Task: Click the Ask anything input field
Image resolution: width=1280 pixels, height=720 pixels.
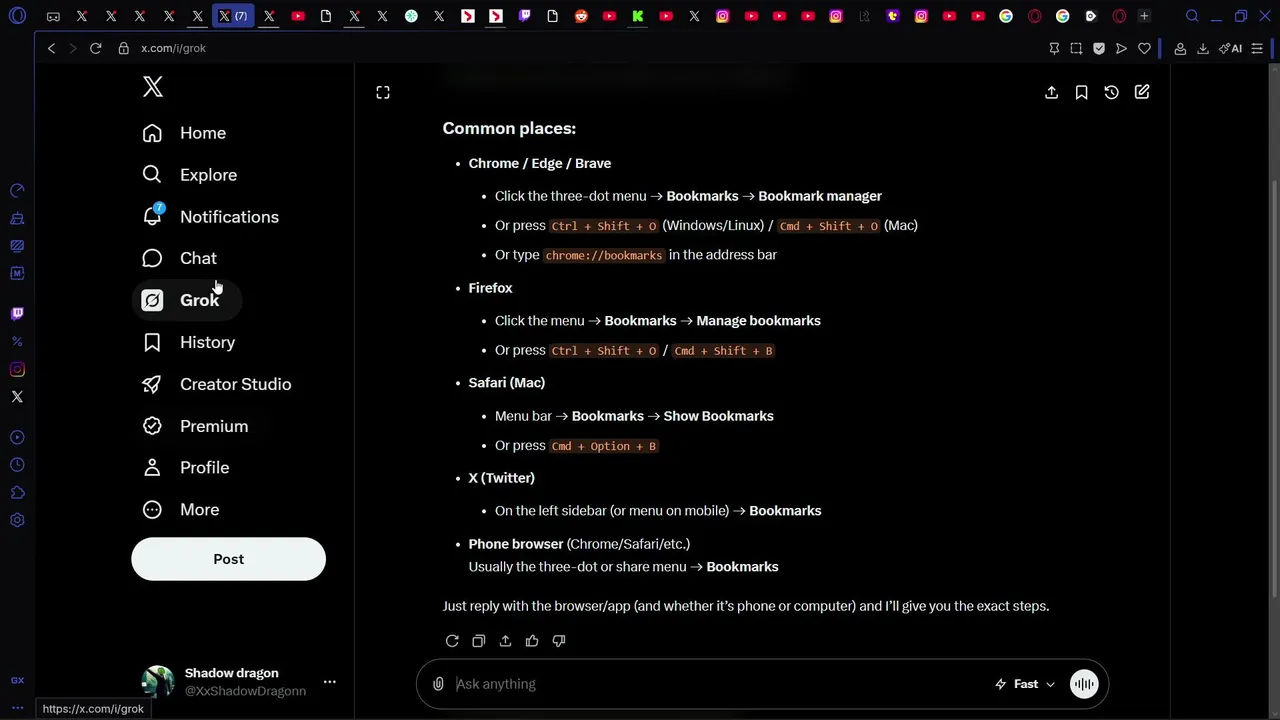Action: pyautogui.click(x=715, y=684)
